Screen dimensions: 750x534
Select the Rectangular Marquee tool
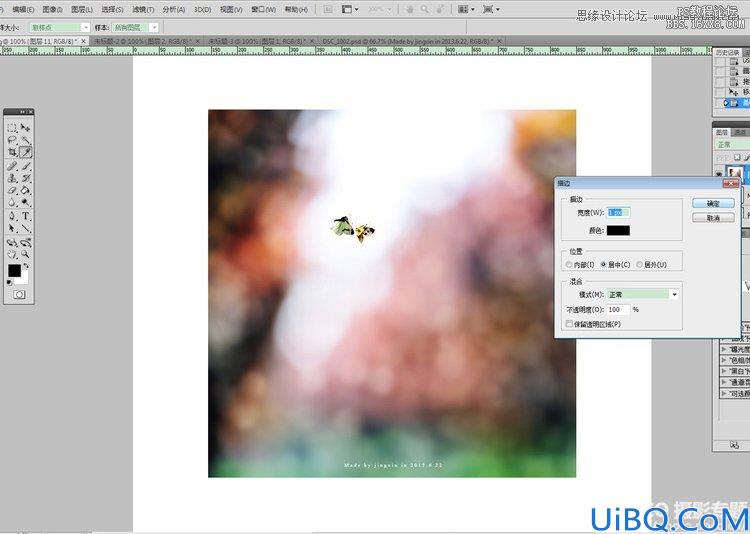12,128
